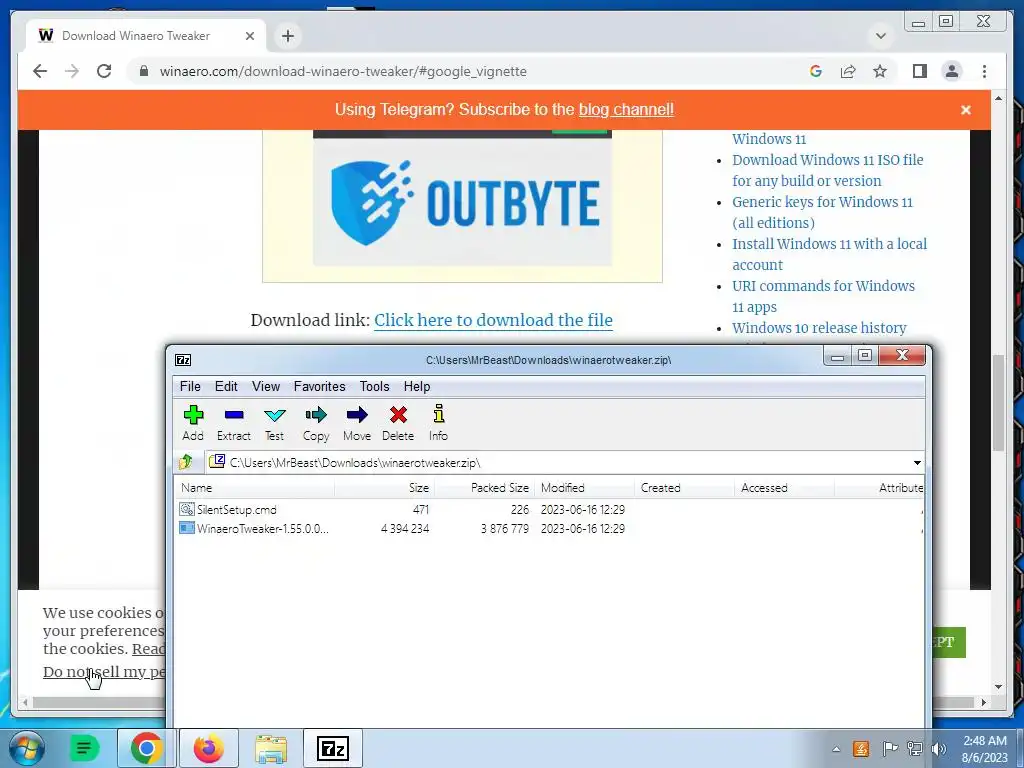
Task: Expand the 7-Zip address path dropdown
Action: point(917,462)
